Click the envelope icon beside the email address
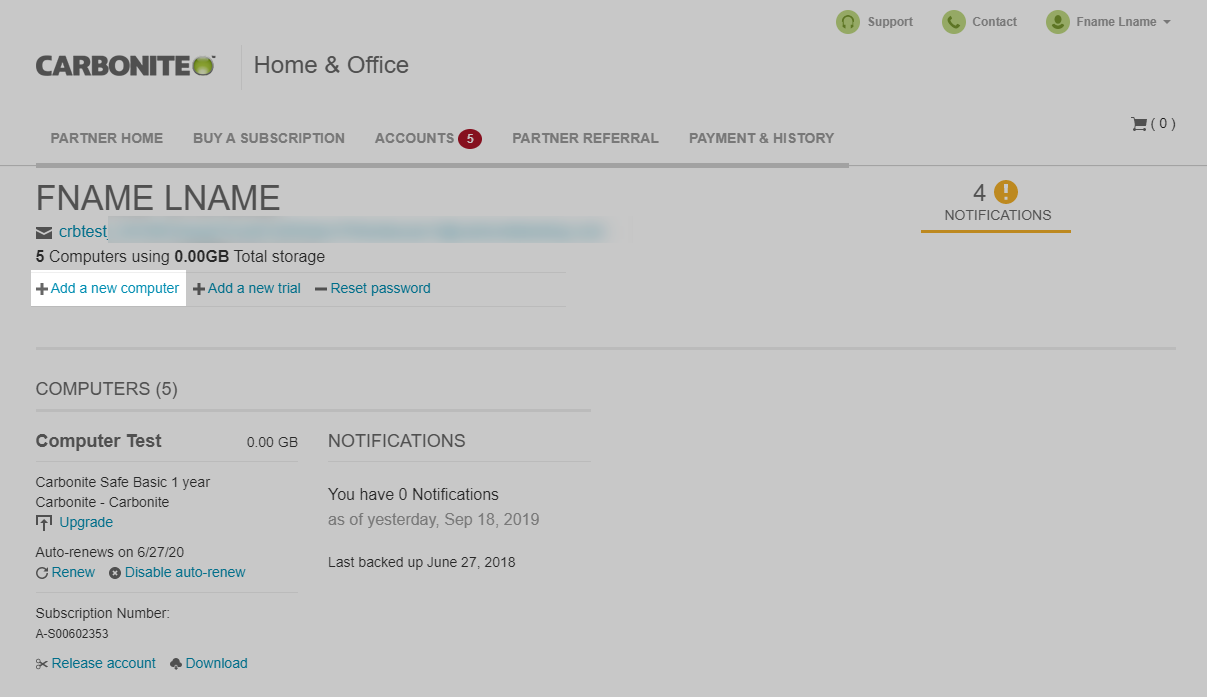Image resolution: width=1207 pixels, height=697 pixels. tap(44, 231)
